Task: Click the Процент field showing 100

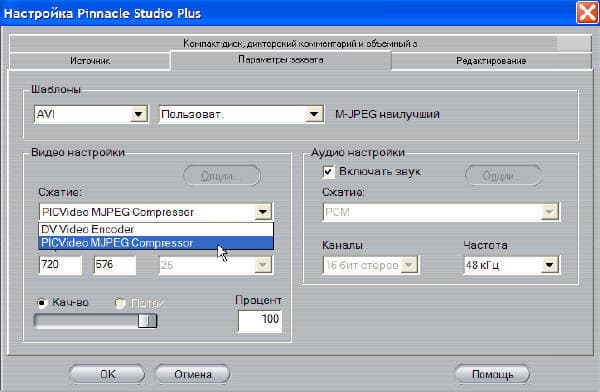Action: (x=260, y=321)
